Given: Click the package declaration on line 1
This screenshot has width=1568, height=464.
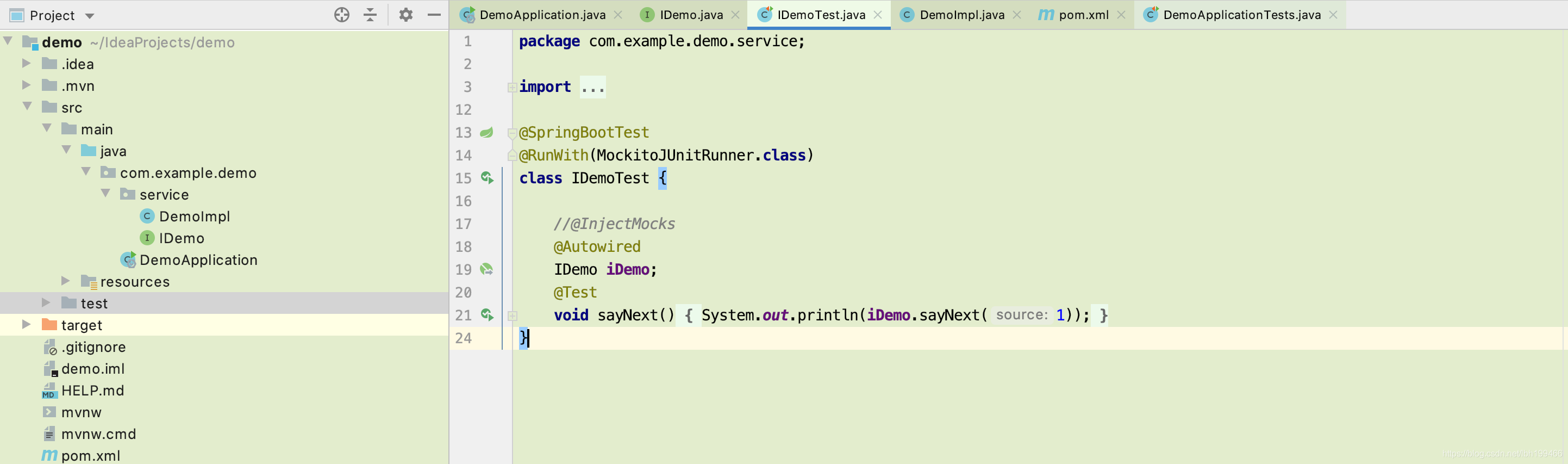Looking at the screenshot, I should [663, 41].
